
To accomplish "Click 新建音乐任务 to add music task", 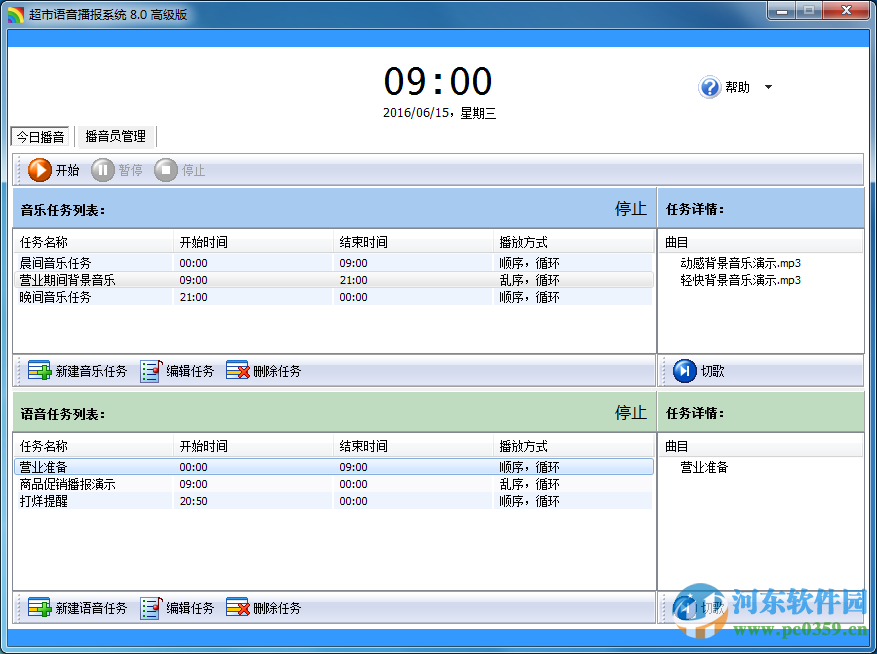I will (78, 371).
